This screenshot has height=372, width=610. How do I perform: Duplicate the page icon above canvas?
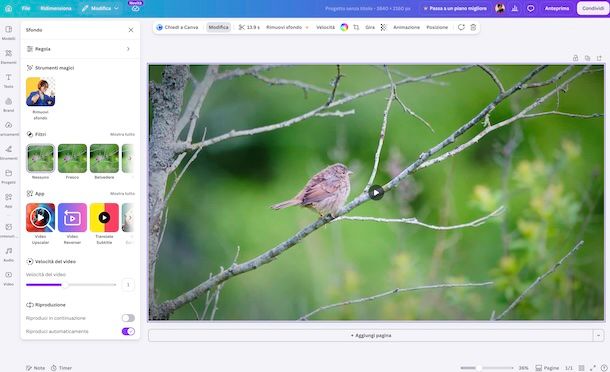(x=587, y=58)
